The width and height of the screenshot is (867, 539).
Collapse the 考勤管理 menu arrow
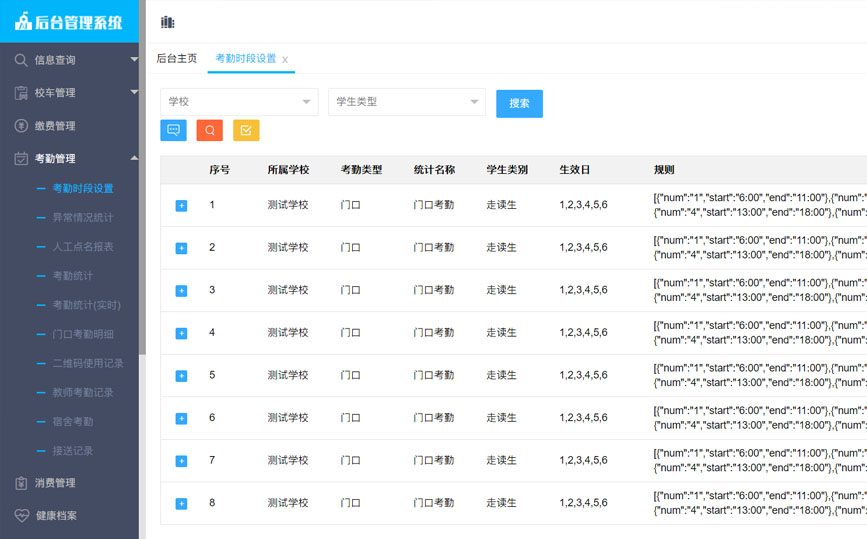pos(134,158)
